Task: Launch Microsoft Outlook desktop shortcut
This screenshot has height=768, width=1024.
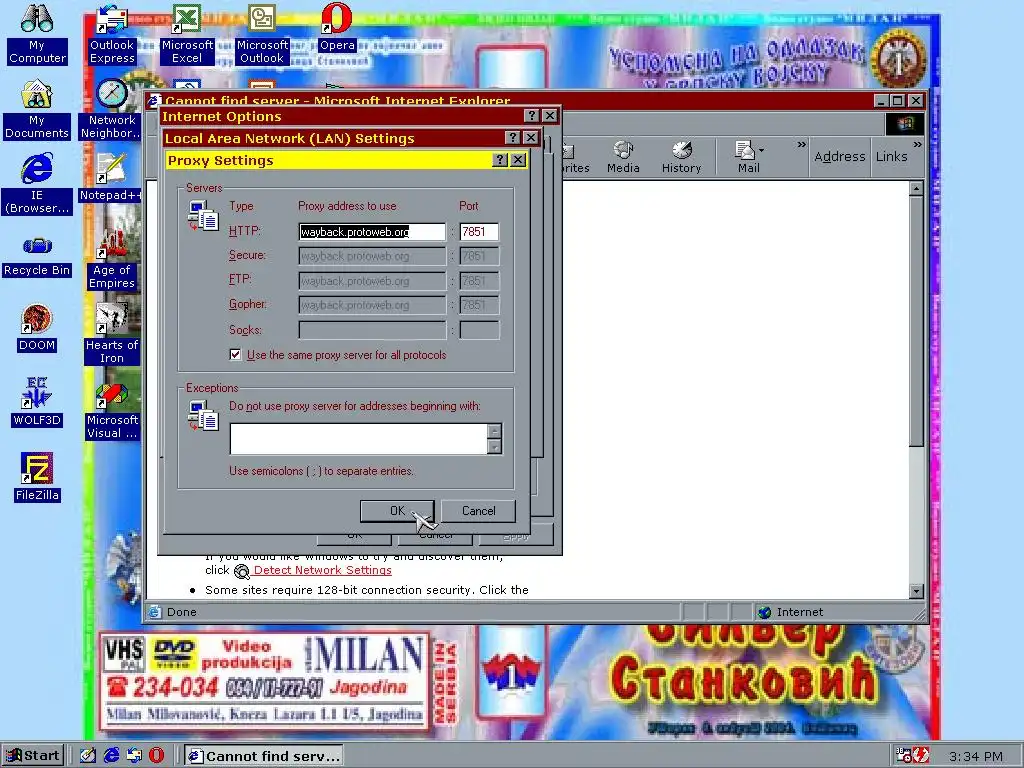Action: (x=262, y=34)
